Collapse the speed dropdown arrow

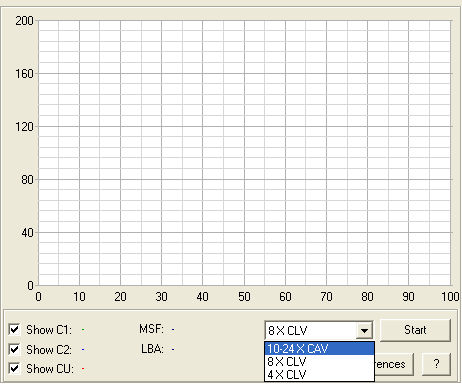click(x=365, y=330)
